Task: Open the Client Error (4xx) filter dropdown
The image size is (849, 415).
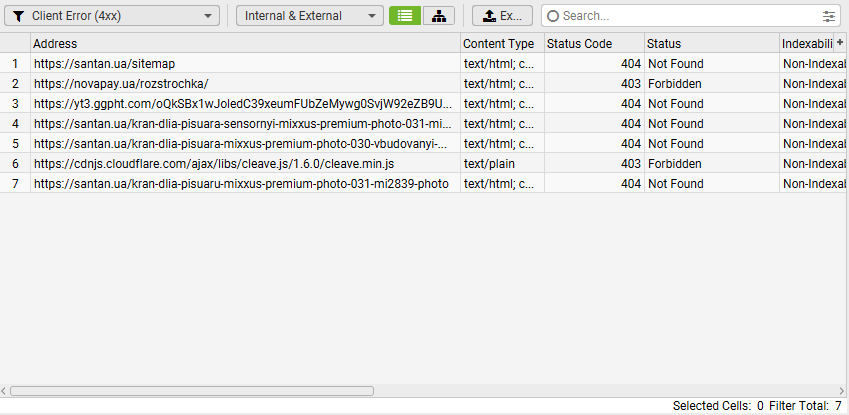Action: pyautogui.click(x=114, y=16)
